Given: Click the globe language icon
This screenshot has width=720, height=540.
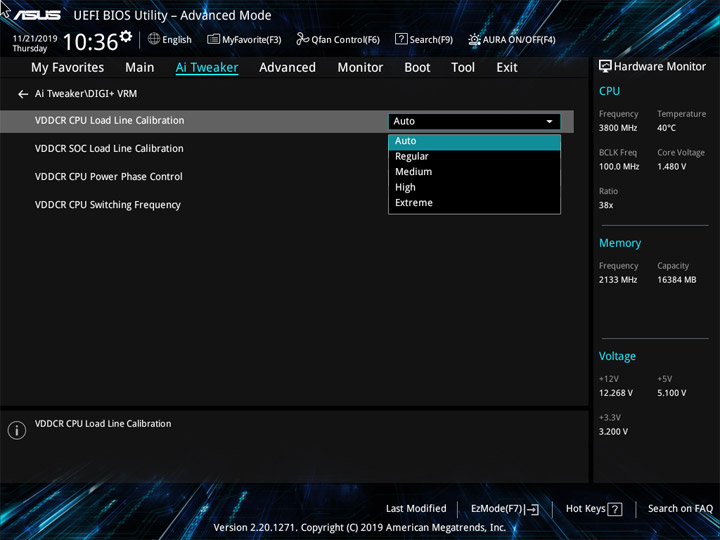Looking at the screenshot, I should coord(154,39).
